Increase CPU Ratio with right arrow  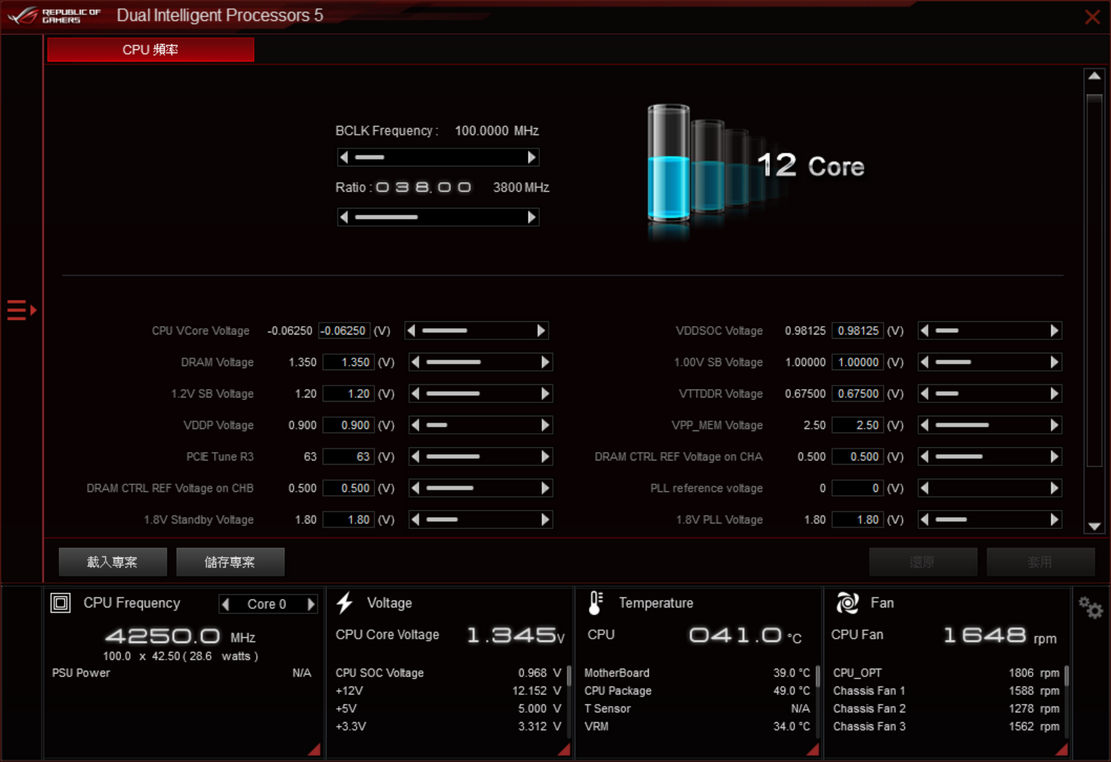pyautogui.click(x=531, y=217)
